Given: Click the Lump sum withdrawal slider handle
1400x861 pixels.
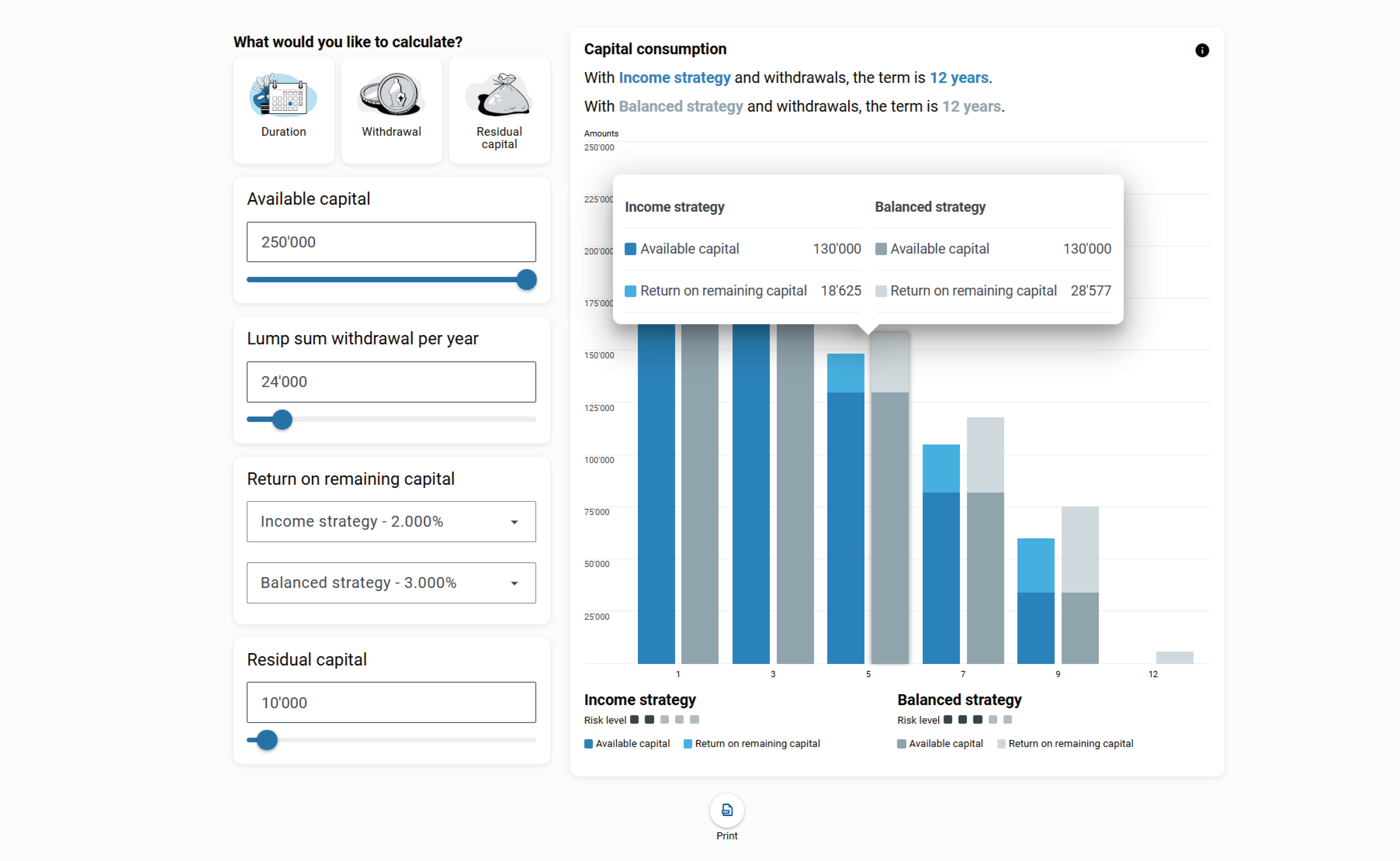Looking at the screenshot, I should tap(282, 420).
